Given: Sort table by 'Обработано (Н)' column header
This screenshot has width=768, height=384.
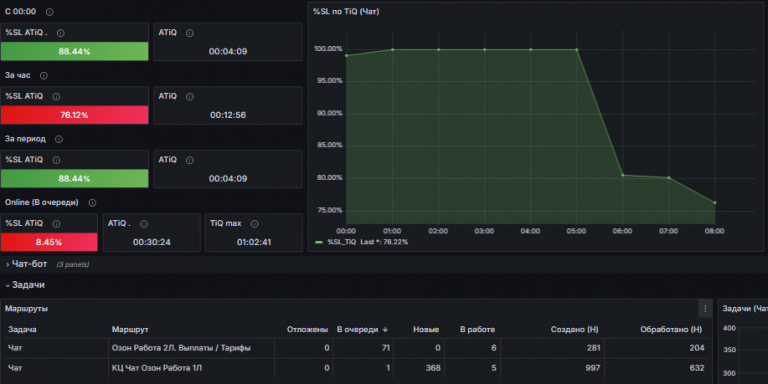Looking at the screenshot, I should click(x=671, y=330).
